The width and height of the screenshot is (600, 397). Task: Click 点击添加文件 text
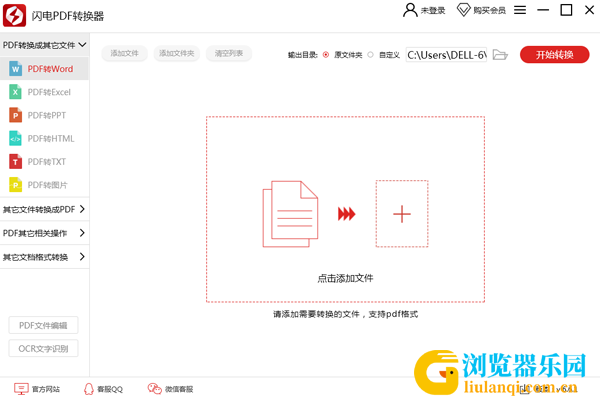[345, 278]
